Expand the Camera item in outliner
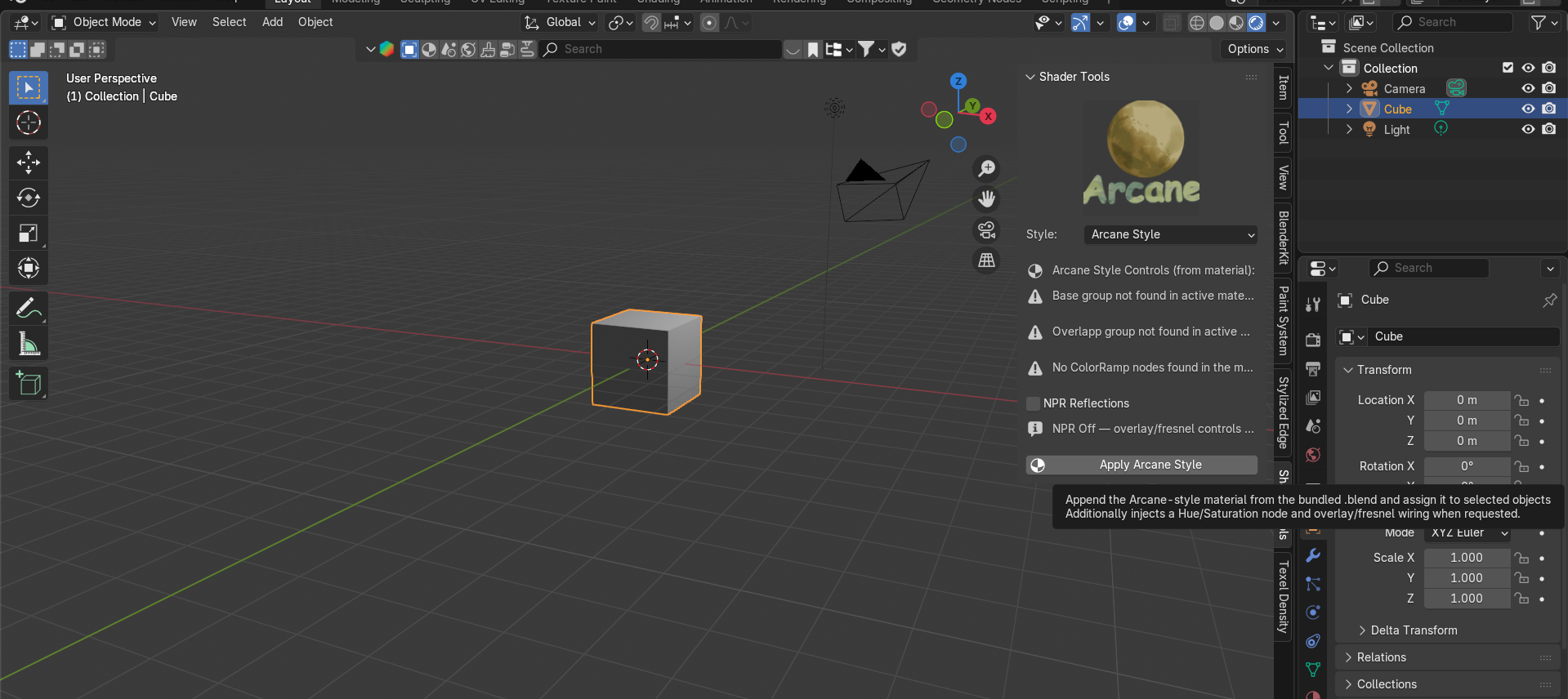This screenshot has width=1568, height=699. tap(1349, 88)
